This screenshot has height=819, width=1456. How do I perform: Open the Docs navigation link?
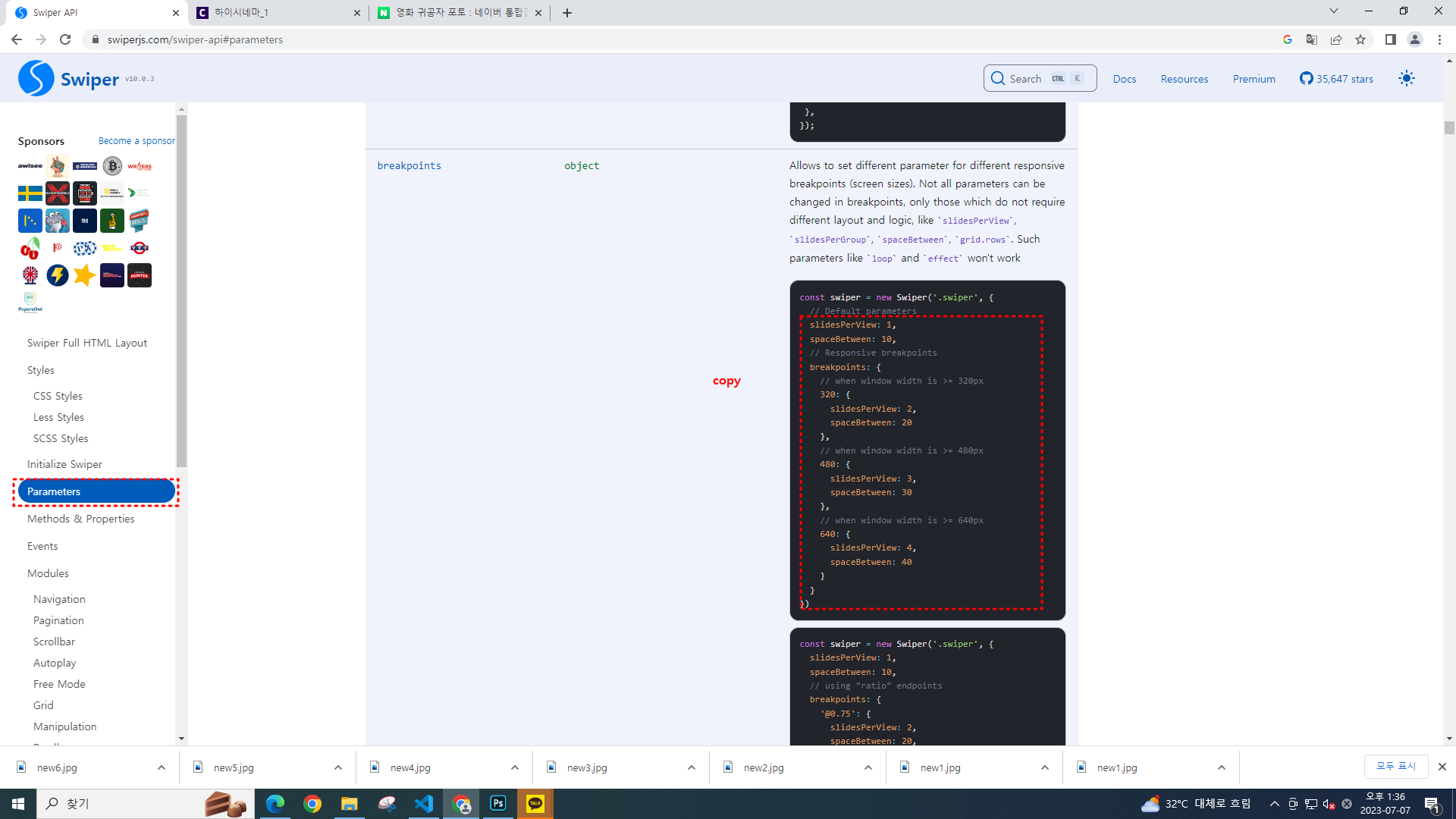1124,79
